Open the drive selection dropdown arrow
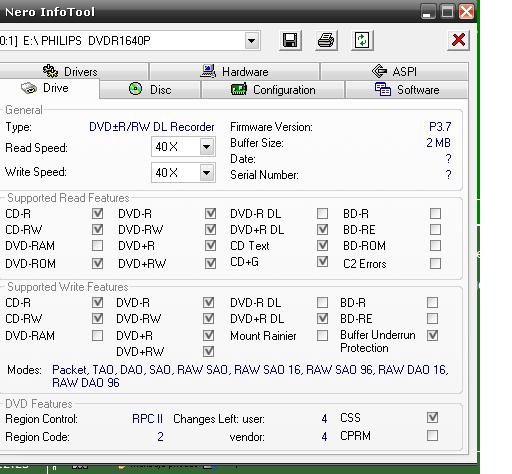512x474 pixels. (x=252, y=41)
